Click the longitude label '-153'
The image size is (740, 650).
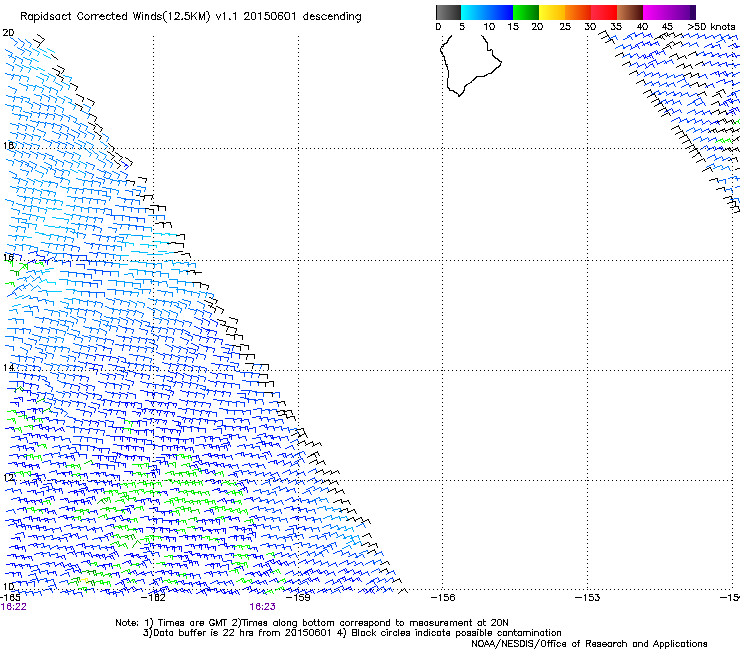pos(588,598)
